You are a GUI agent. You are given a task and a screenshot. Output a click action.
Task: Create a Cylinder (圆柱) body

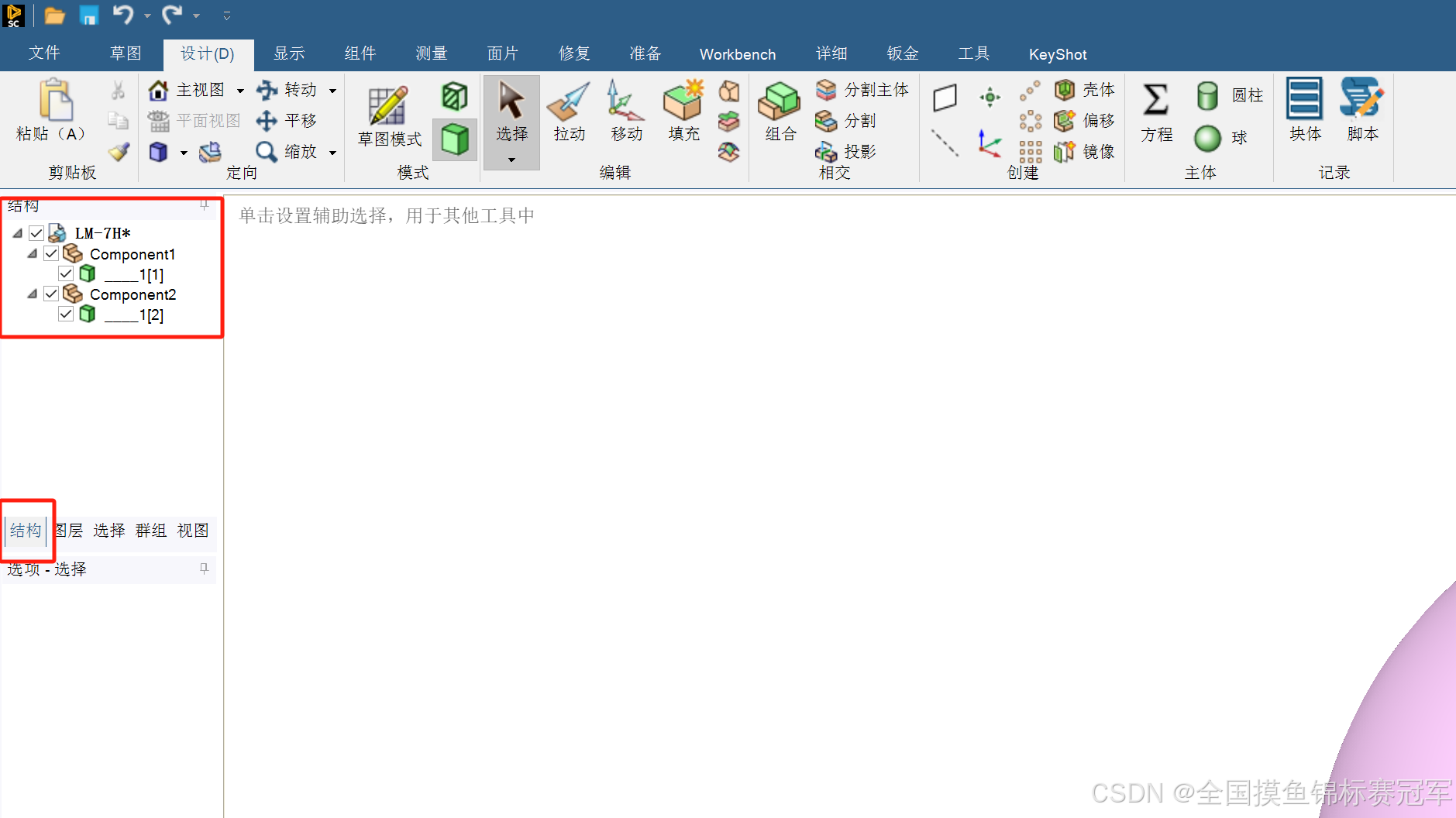click(1229, 95)
